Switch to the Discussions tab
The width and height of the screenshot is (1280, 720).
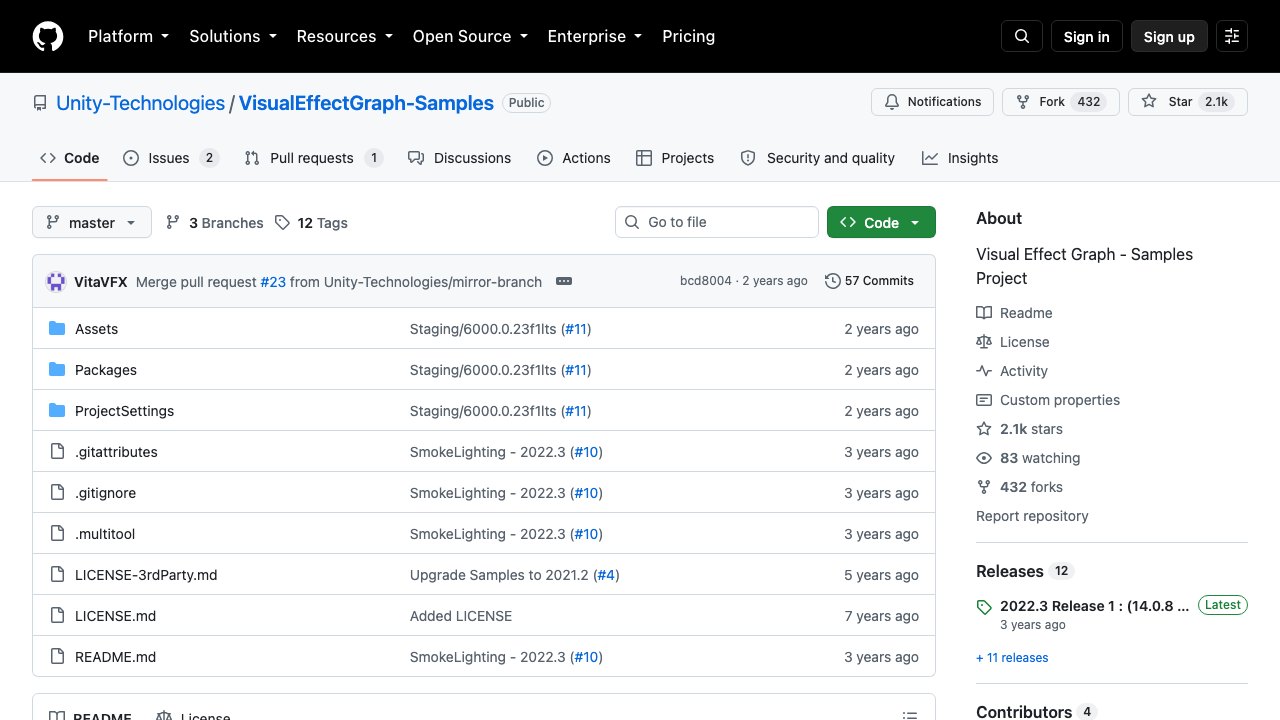point(460,158)
